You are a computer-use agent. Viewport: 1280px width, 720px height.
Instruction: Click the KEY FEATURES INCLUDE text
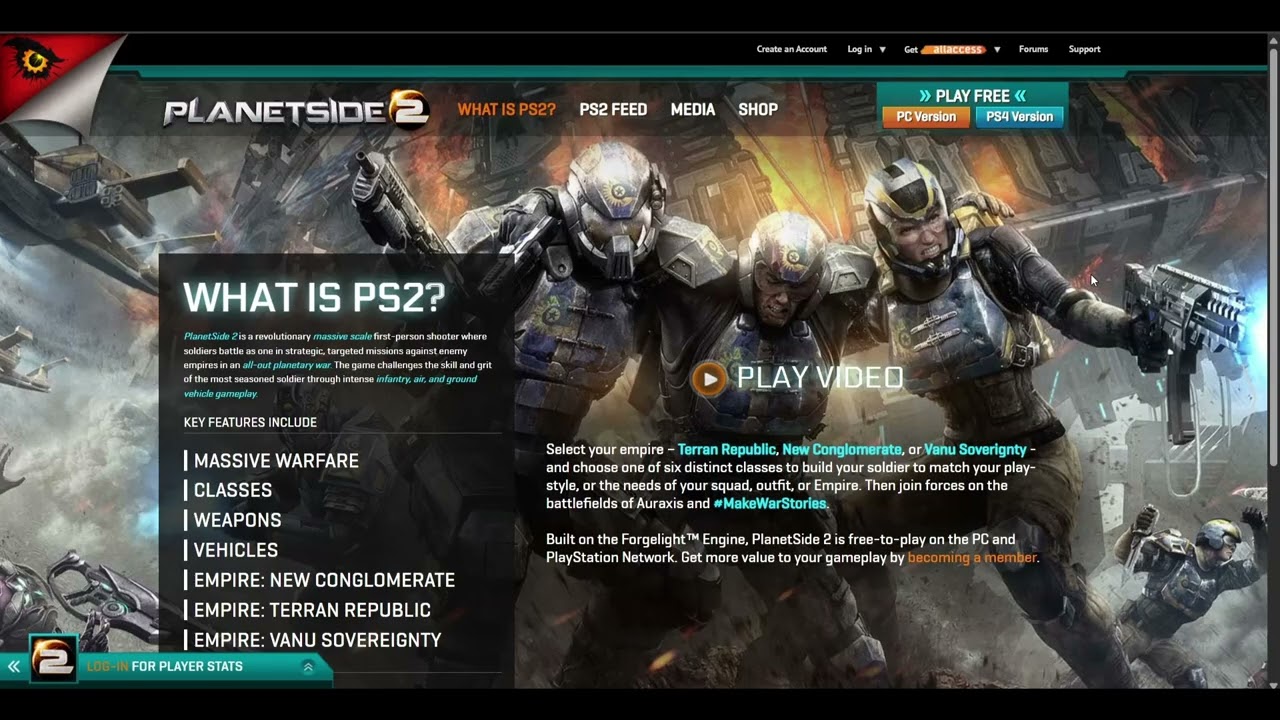pyautogui.click(x=250, y=423)
